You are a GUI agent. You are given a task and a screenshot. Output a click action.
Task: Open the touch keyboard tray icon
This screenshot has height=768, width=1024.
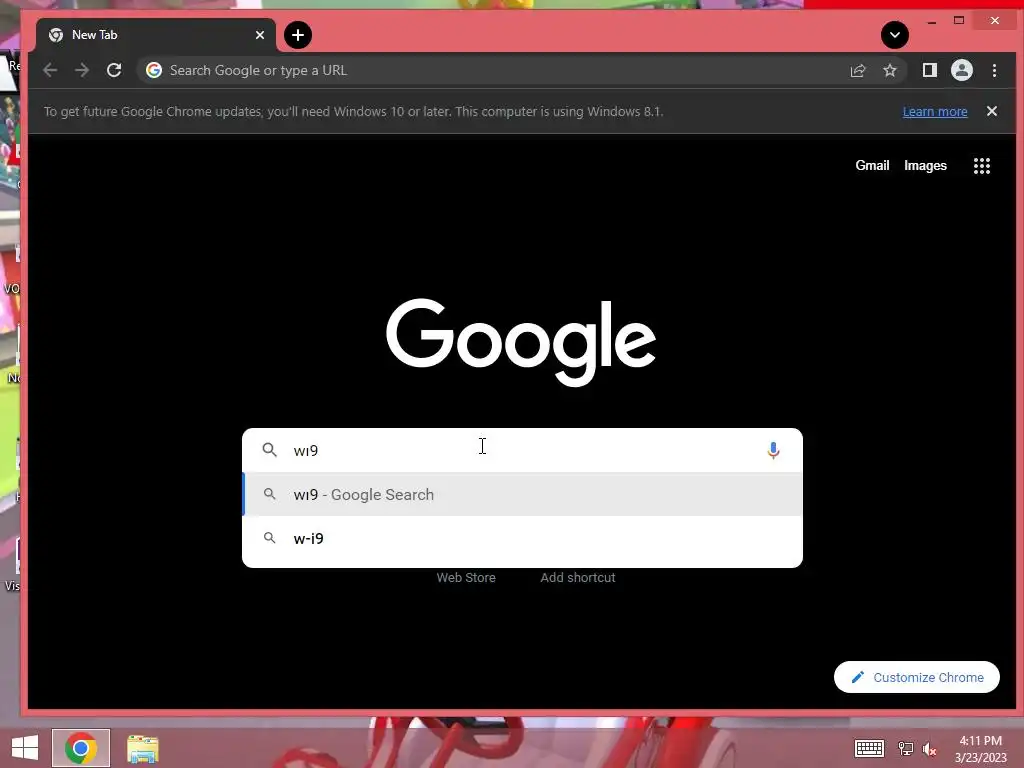(870, 748)
